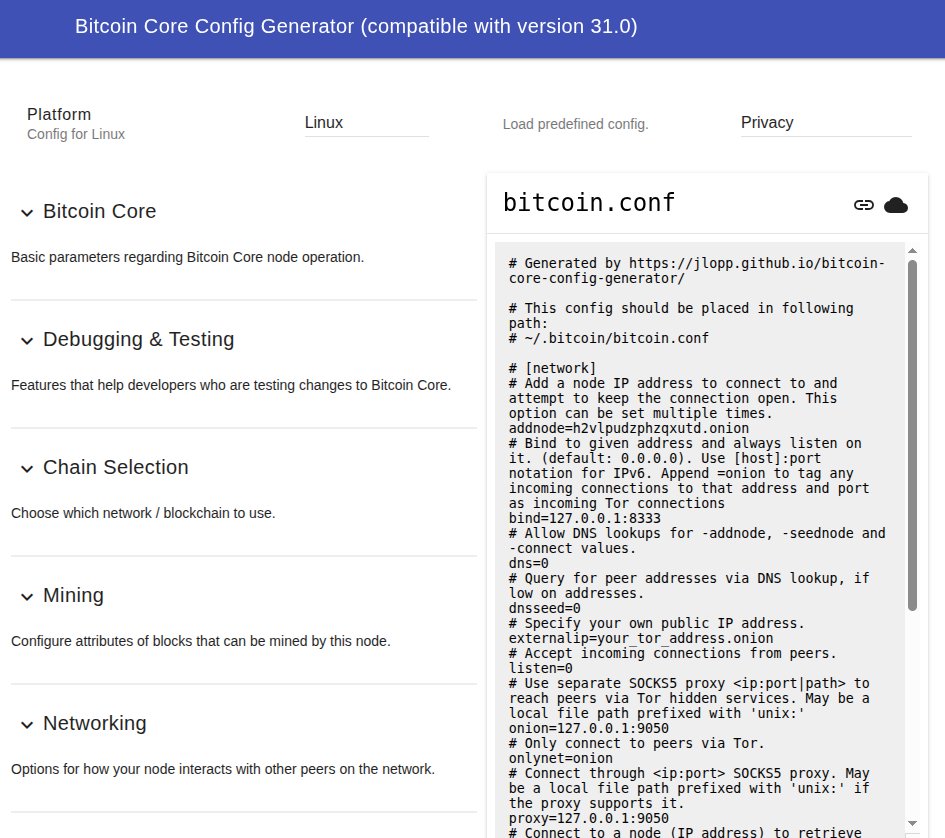The width and height of the screenshot is (945, 838).
Task: Copy config permalink via link icon
Action: pos(864,205)
